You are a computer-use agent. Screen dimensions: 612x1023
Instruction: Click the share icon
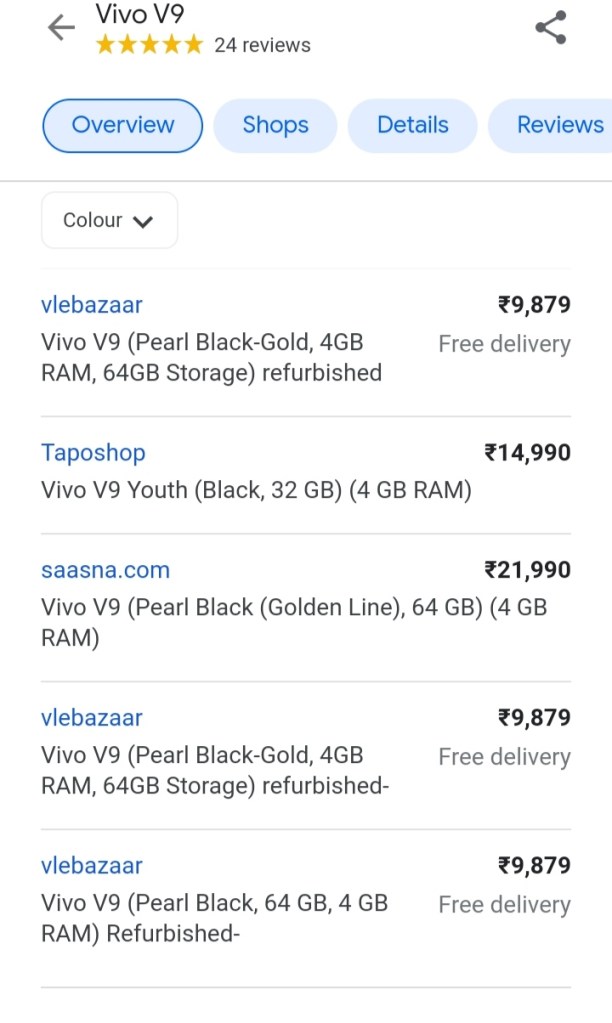tap(551, 28)
